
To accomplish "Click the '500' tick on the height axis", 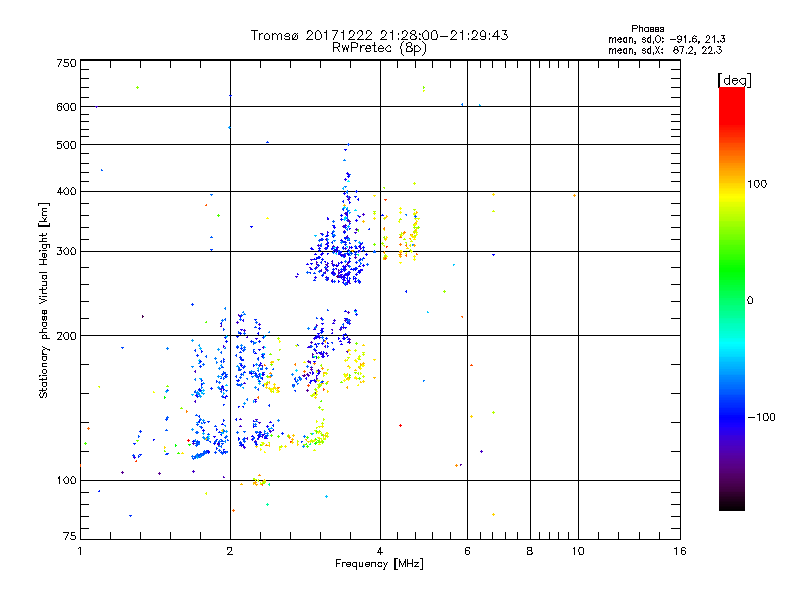I will coord(66,145).
